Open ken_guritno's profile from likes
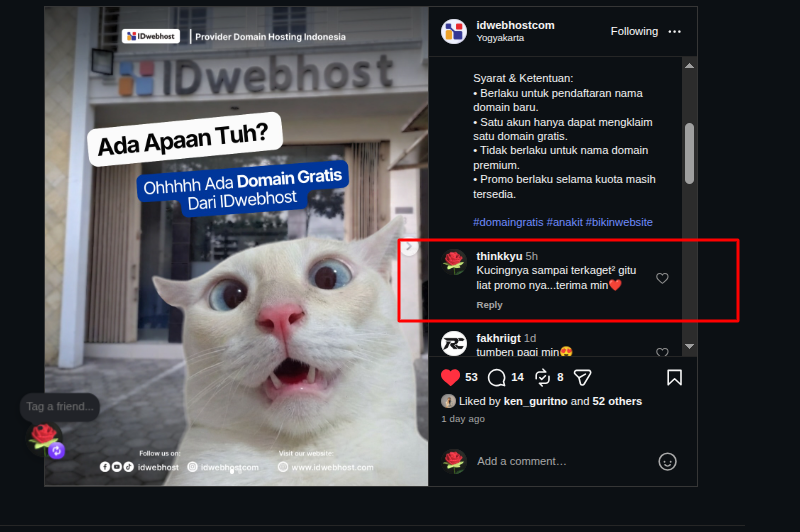 coord(535,401)
